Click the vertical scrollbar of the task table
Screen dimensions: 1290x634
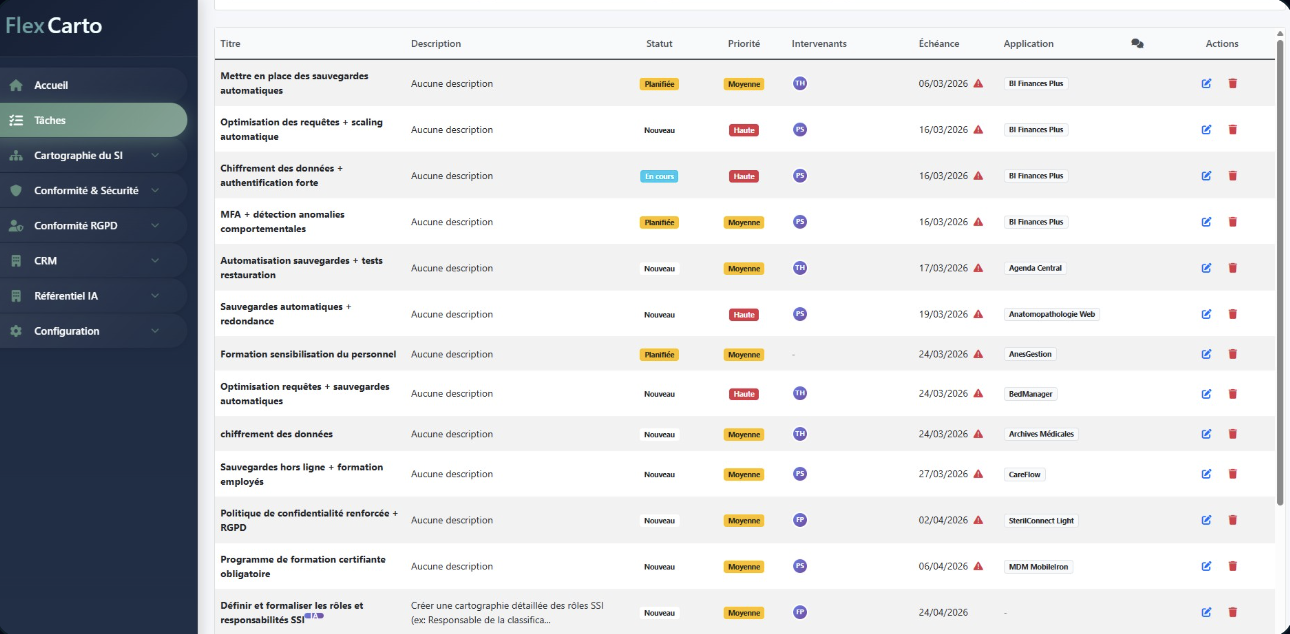[1280, 270]
